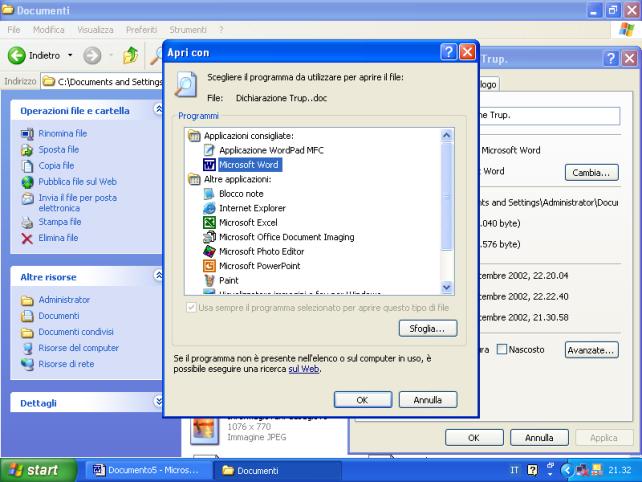The image size is (642, 482).
Task: Click Altre applicazioni group header
Action: (x=237, y=179)
